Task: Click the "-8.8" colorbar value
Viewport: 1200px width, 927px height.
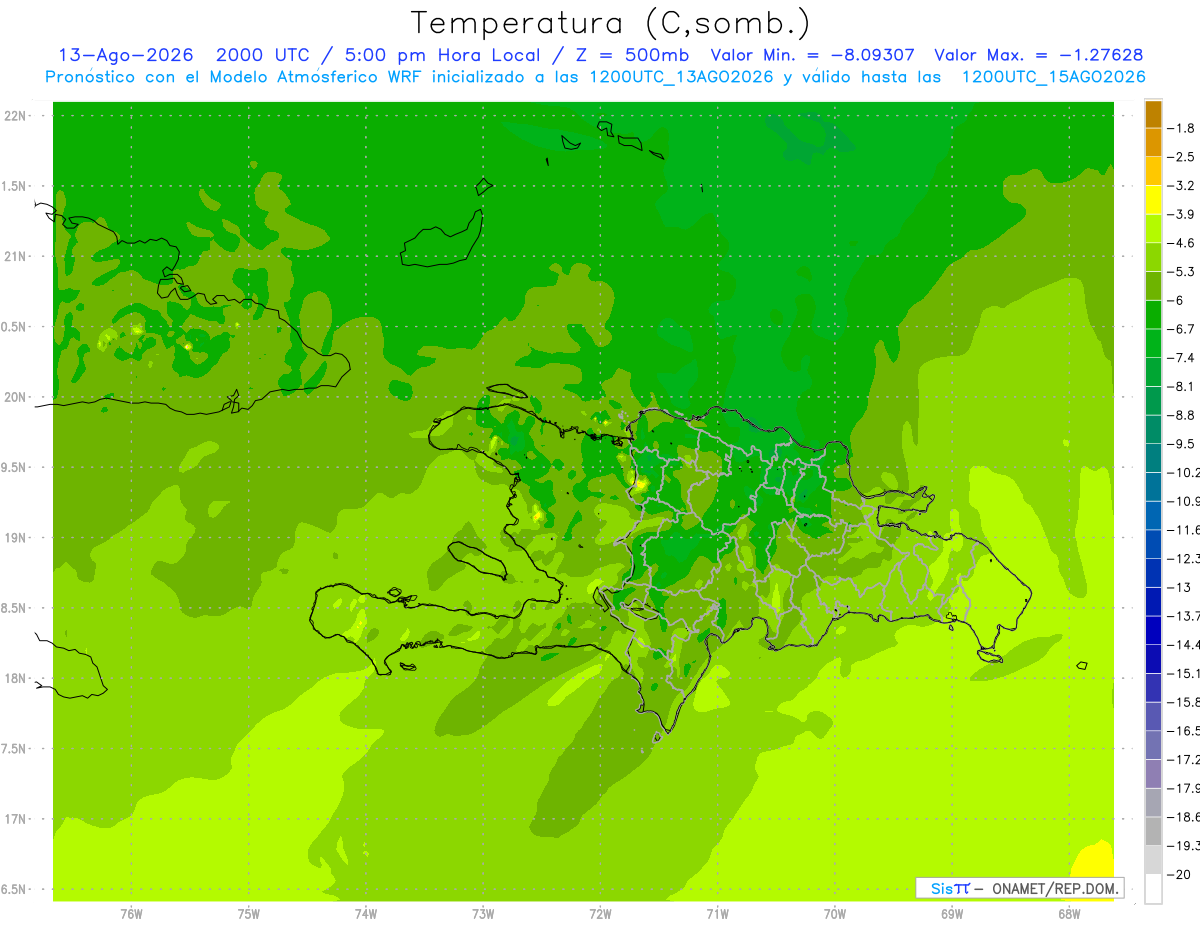Action: [x=1182, y=415]
